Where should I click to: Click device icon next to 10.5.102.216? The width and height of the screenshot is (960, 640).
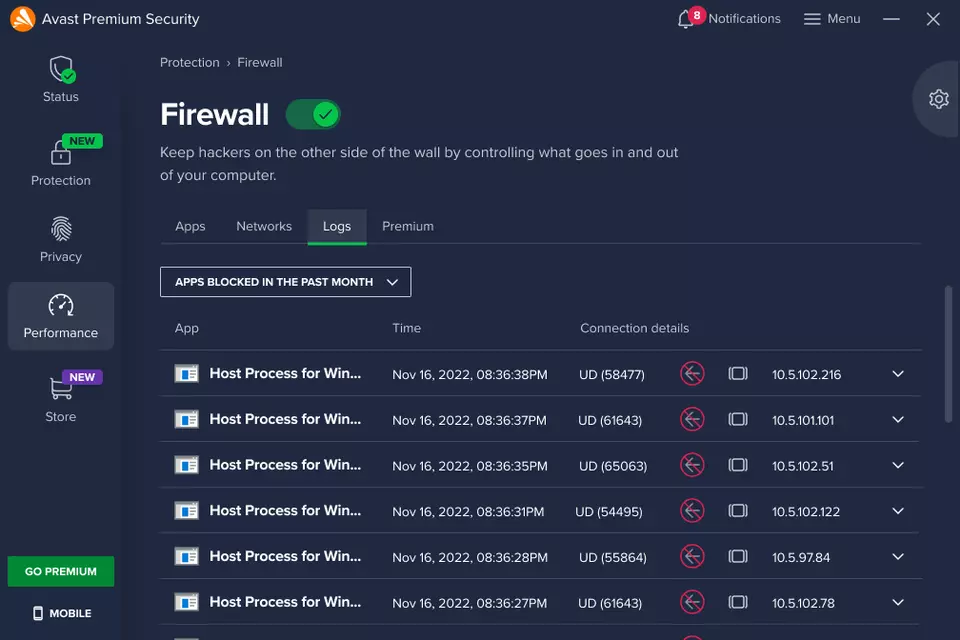(x=738, y=374)
